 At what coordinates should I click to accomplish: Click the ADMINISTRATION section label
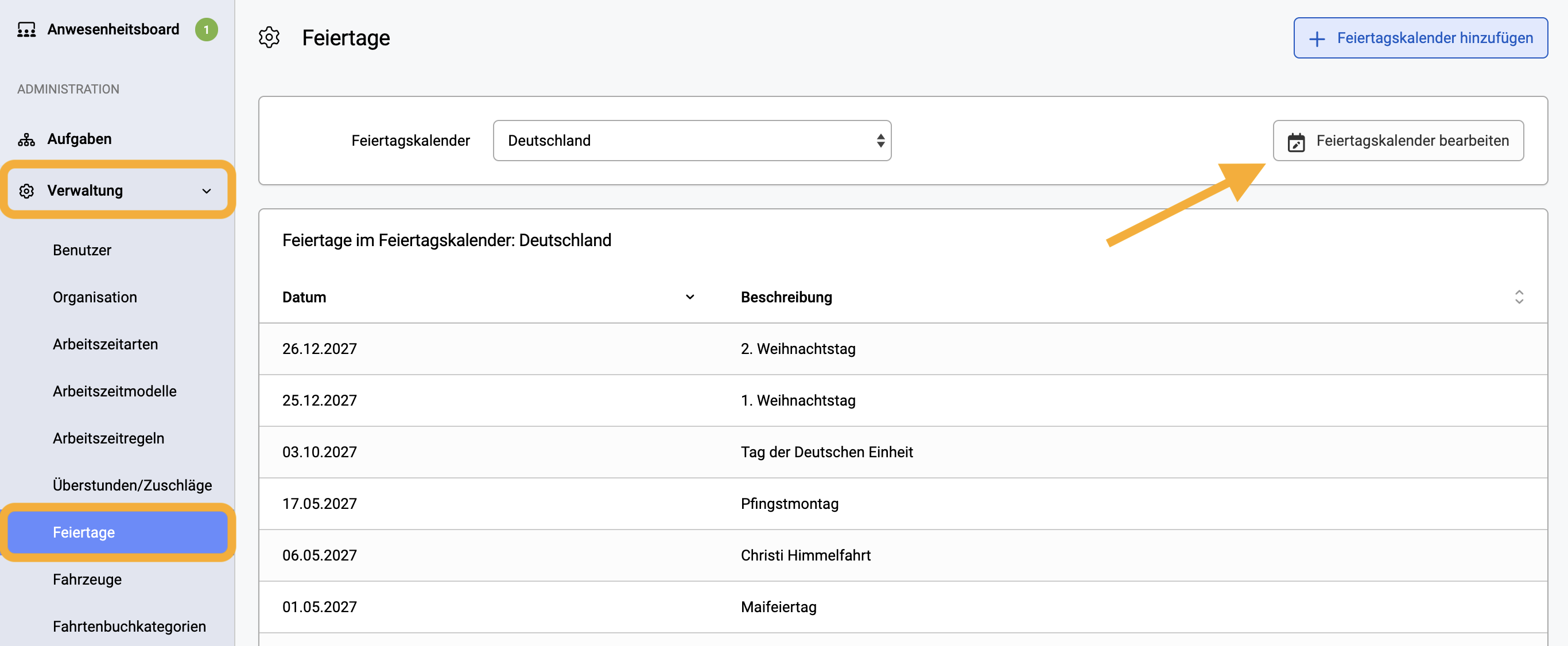pos(68,89)
